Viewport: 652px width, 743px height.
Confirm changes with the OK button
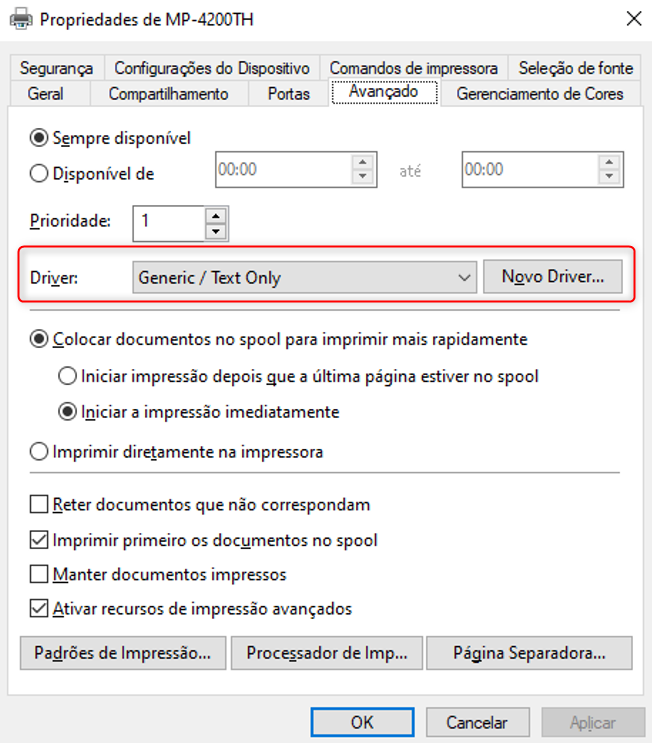click(x=362, y=722)
